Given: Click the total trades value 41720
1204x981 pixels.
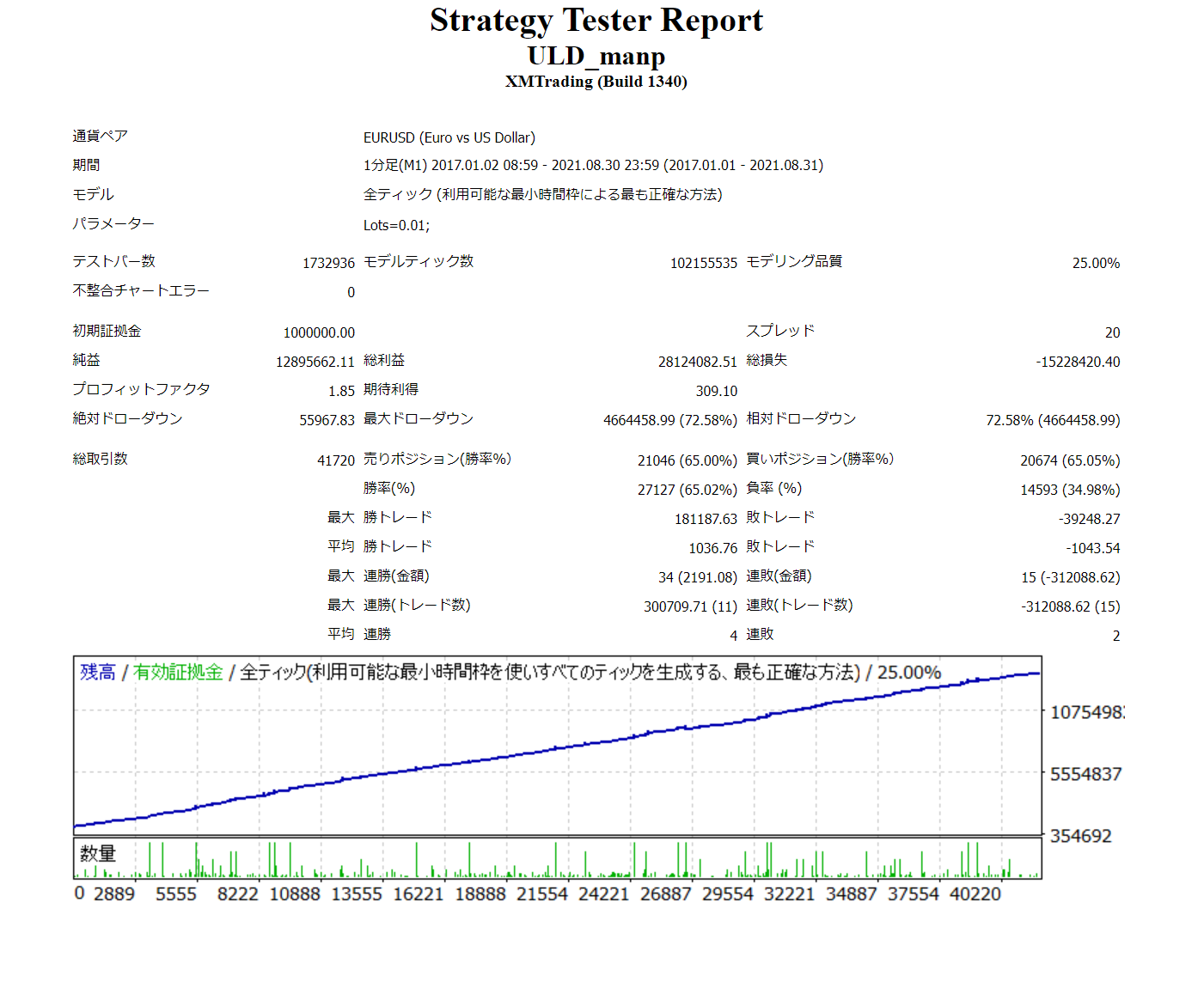Looking at the screenshot, I should pos(335,460).
